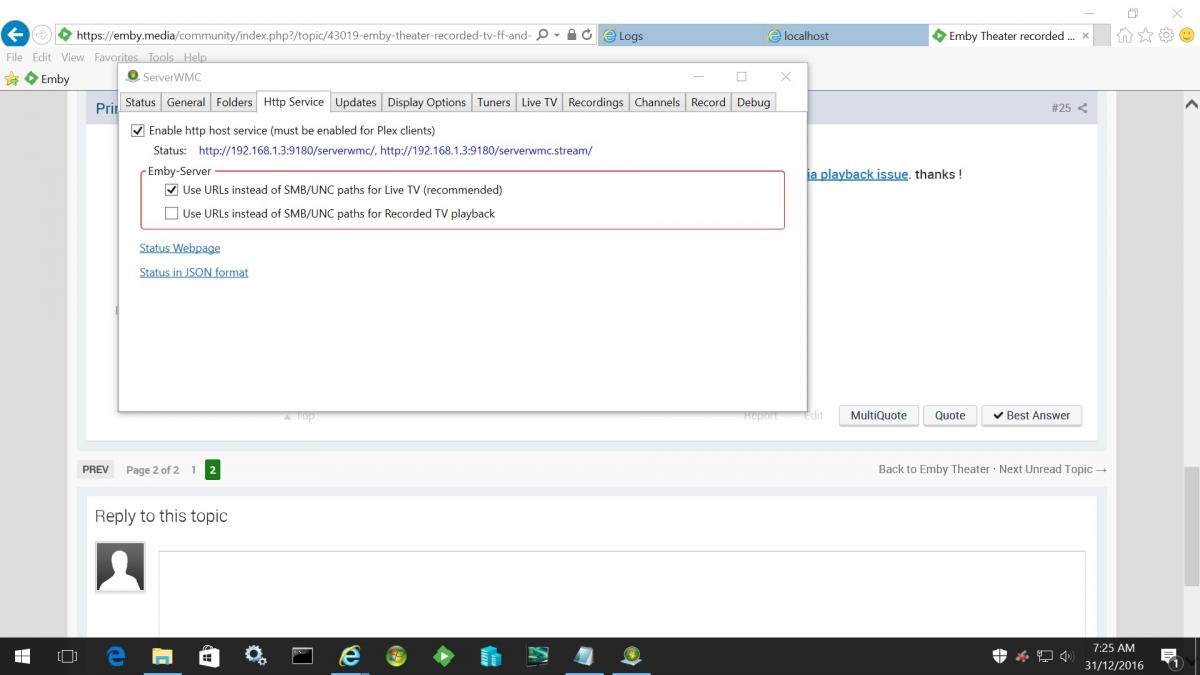
Task: Open the green Emby taskbar icon
Action: pyautogui.click(x=443, y=656)
